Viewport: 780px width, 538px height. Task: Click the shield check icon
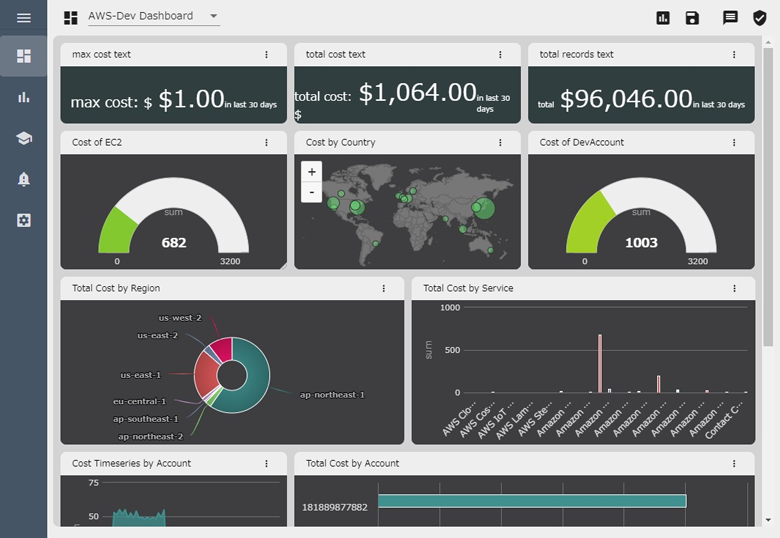[759, 18]
